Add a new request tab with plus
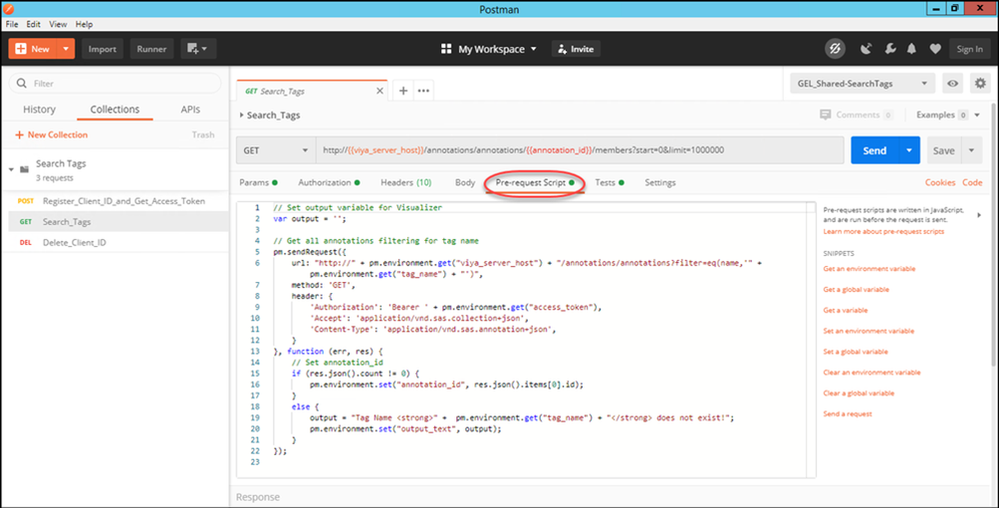 (404, 90)
